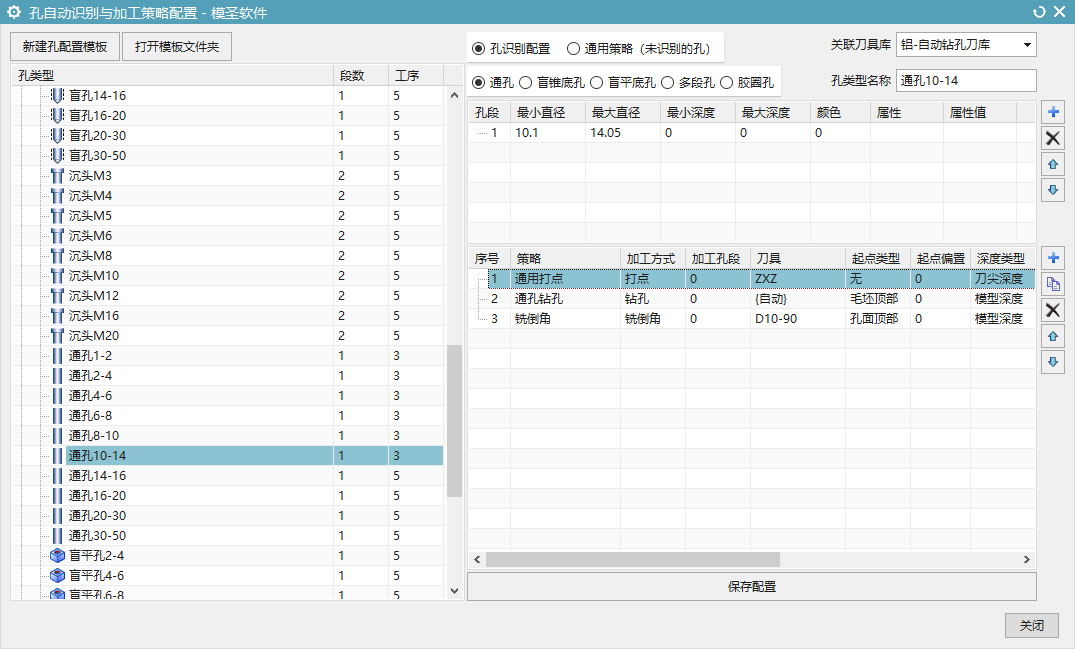Click the countersink icon of 沉头M16
Viewport: 1075px width, 649px height.
pyautogui.click(x=58, y=315)
